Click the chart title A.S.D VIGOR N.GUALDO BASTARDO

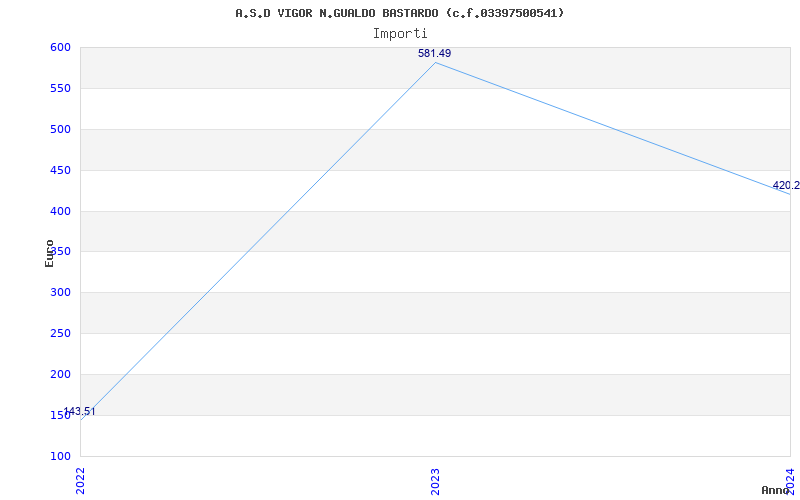coord(399,13)
